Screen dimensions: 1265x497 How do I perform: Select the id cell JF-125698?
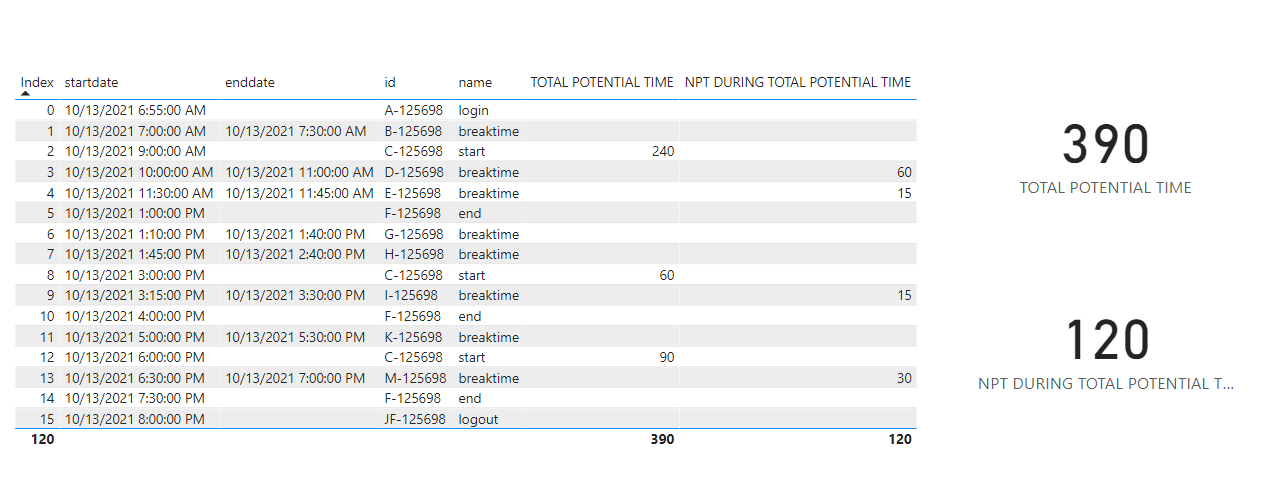point(415,419)
